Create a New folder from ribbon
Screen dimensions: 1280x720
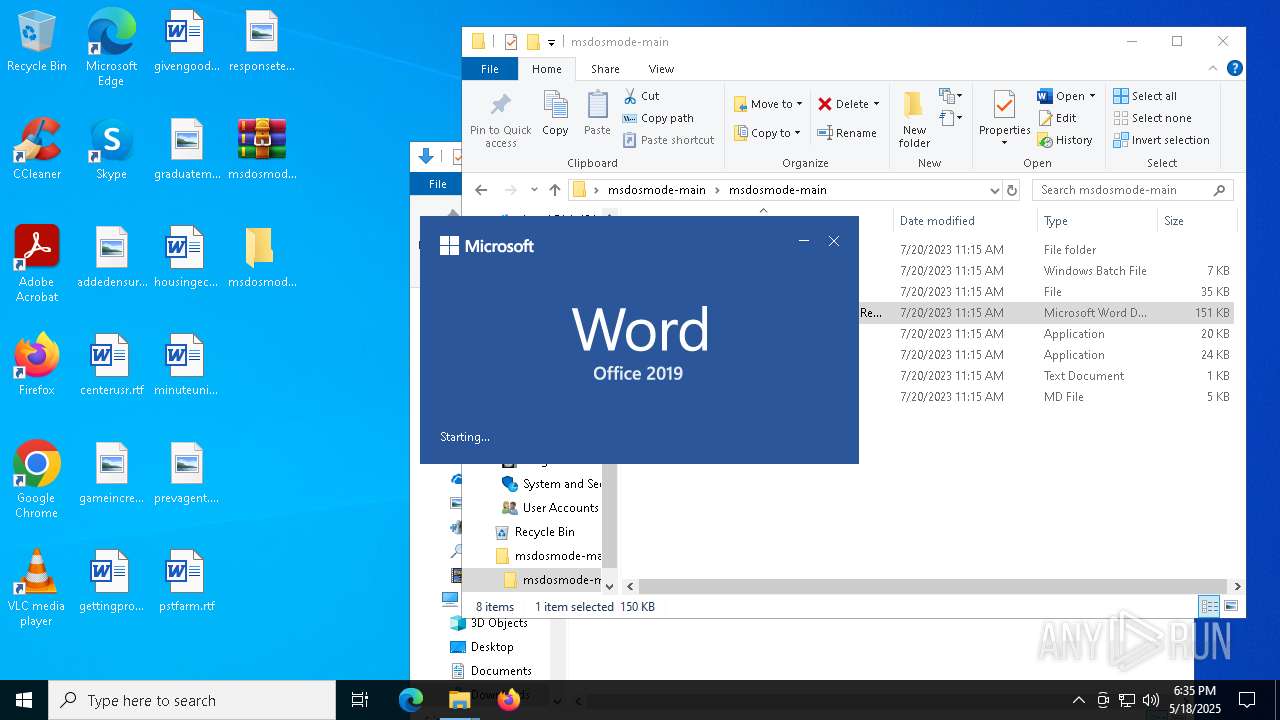coord(914,120)
